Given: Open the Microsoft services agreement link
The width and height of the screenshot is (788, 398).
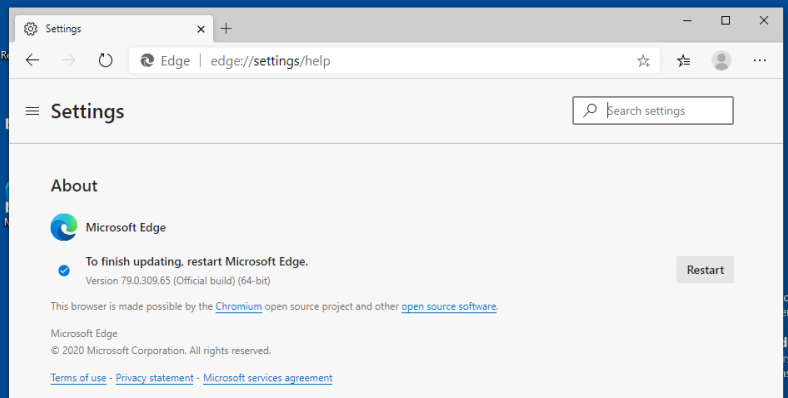Looking at the screenshot, I should pyautogui.click(x=268, y=378).
